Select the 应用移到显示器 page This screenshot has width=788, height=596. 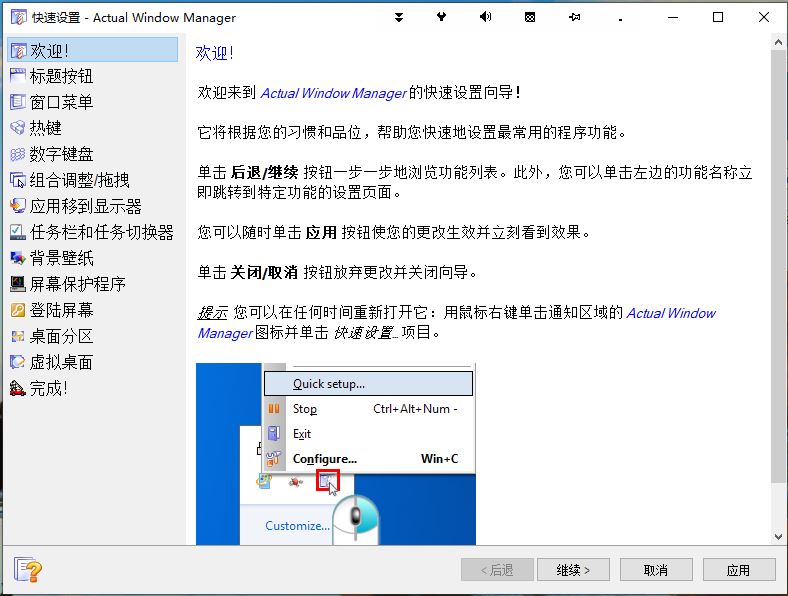[x=85, y=206]
